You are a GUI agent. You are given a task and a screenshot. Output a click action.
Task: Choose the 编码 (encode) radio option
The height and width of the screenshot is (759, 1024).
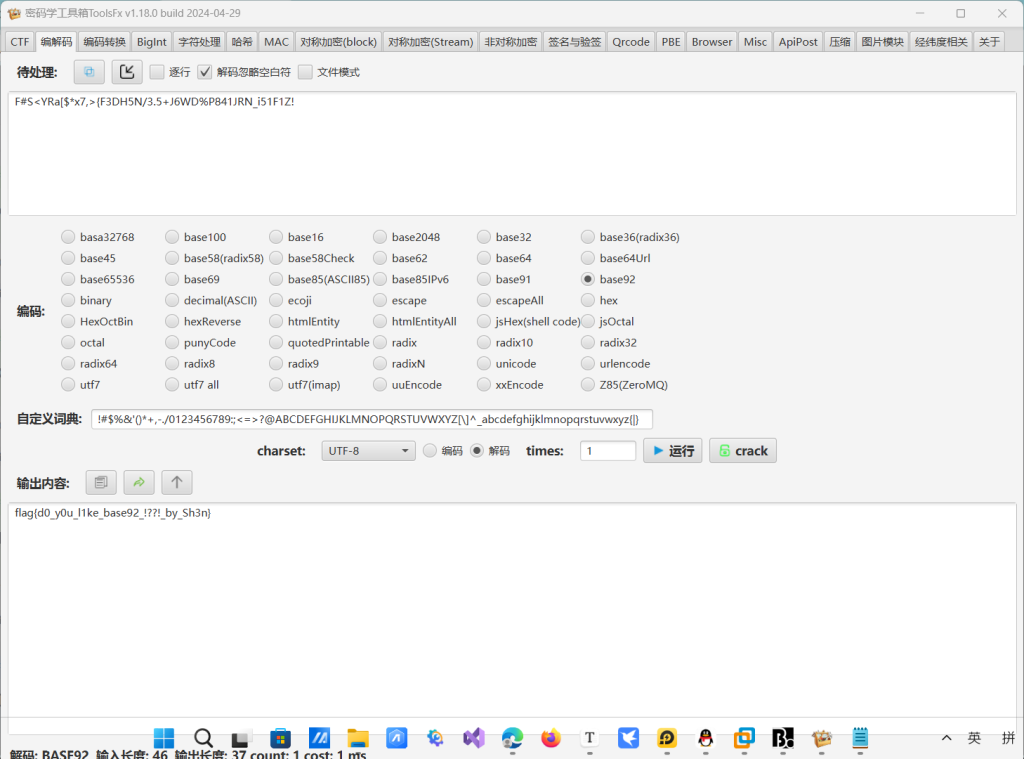pos(431,451)
